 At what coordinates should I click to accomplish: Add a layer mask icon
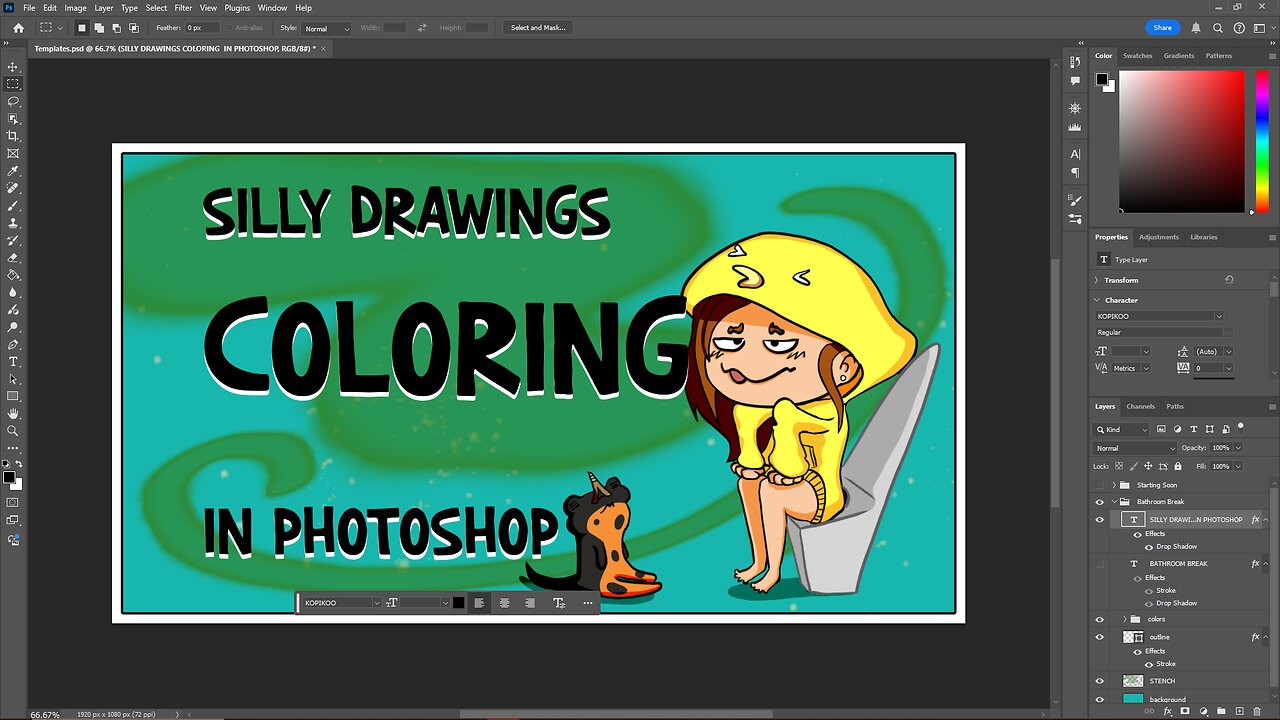[x=1185, y=711]
